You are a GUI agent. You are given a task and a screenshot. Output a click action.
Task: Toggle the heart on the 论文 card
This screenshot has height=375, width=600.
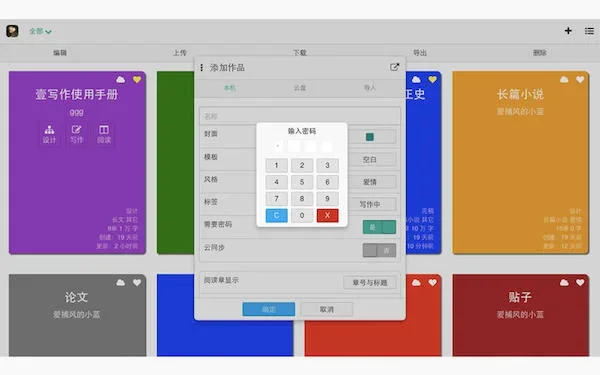pyautogui.click(x=137, y=282)
